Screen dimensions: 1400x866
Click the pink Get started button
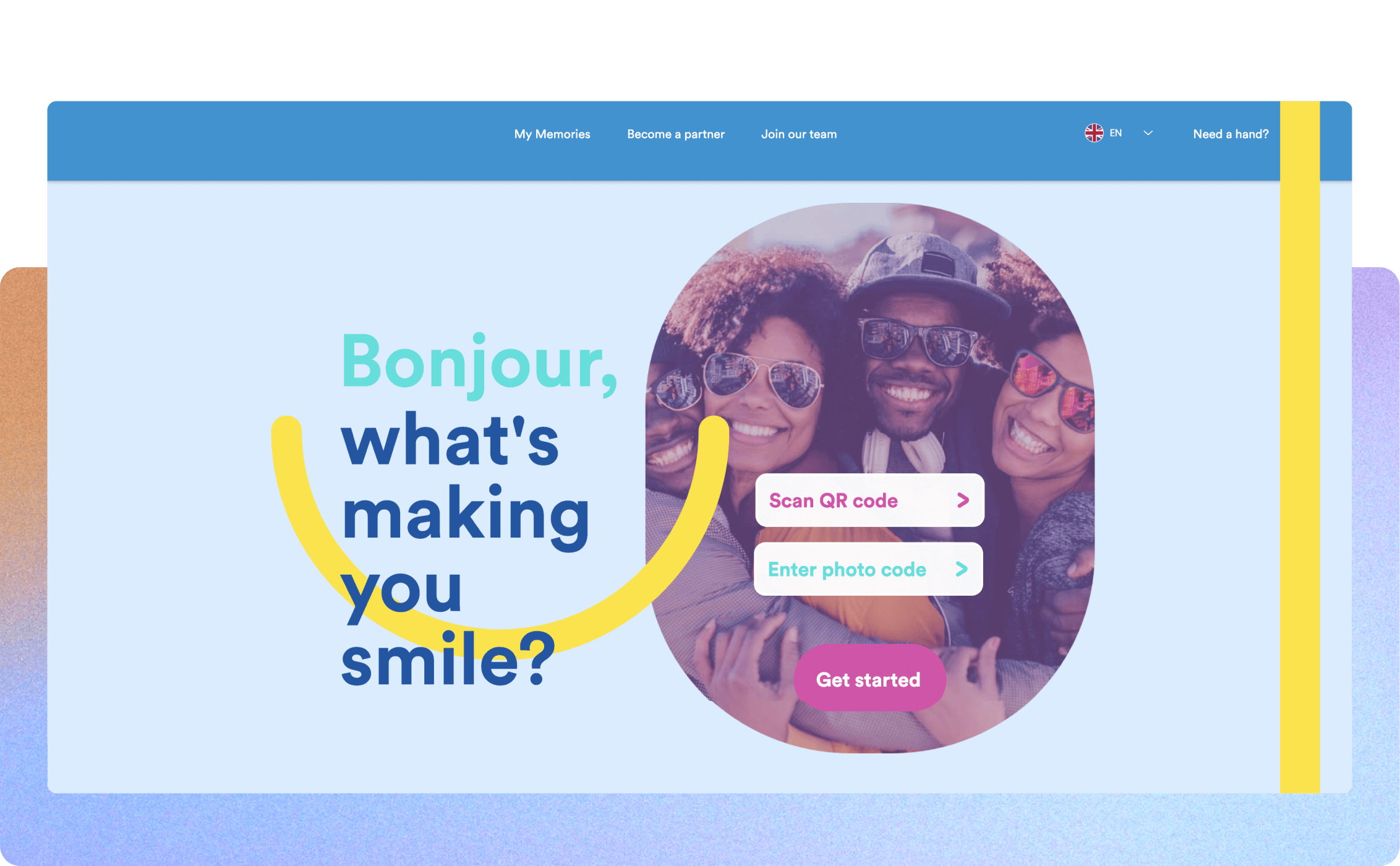tap(869, 679)
